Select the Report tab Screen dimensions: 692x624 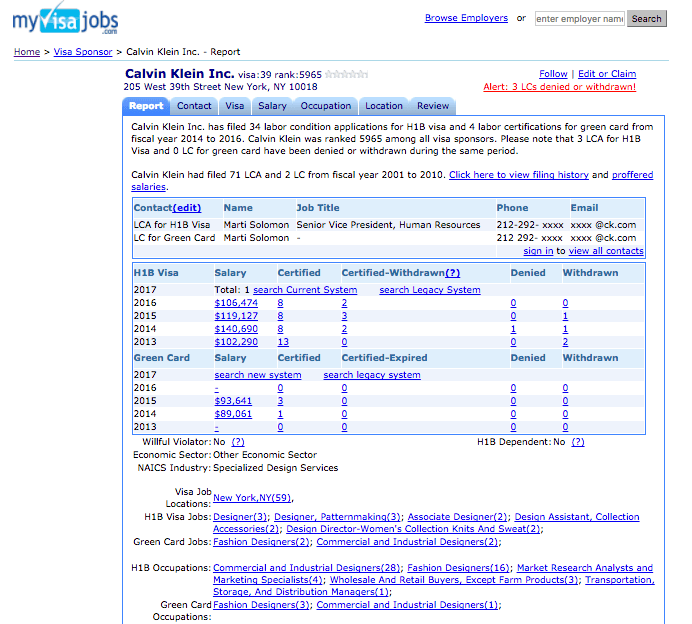(146, 106)
